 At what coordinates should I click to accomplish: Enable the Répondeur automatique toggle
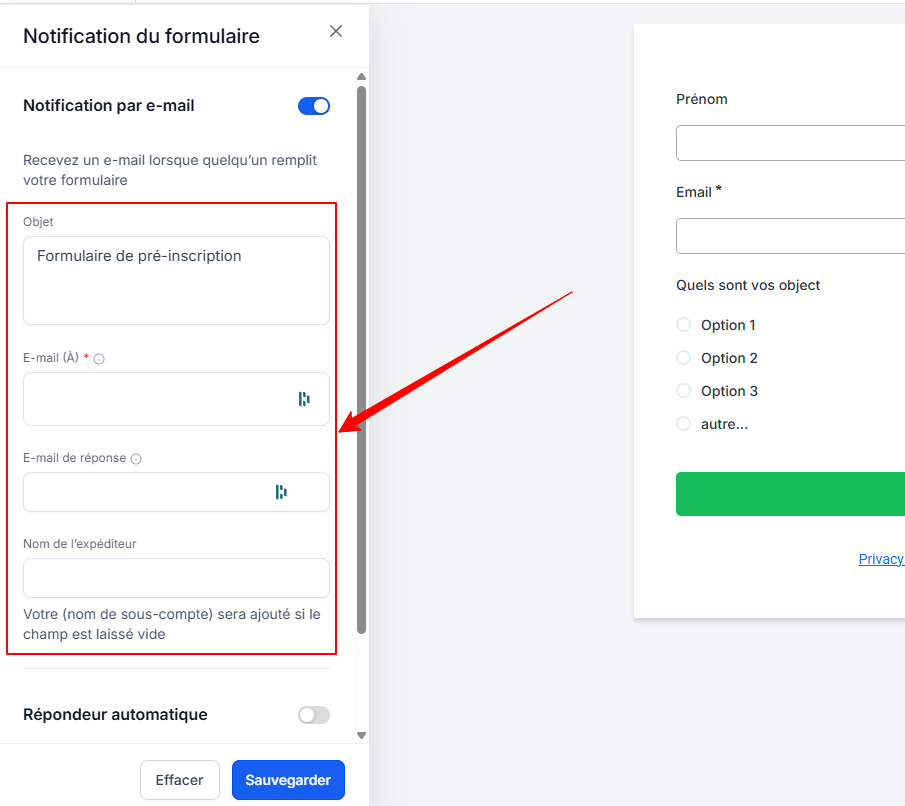tap(314, 715)
